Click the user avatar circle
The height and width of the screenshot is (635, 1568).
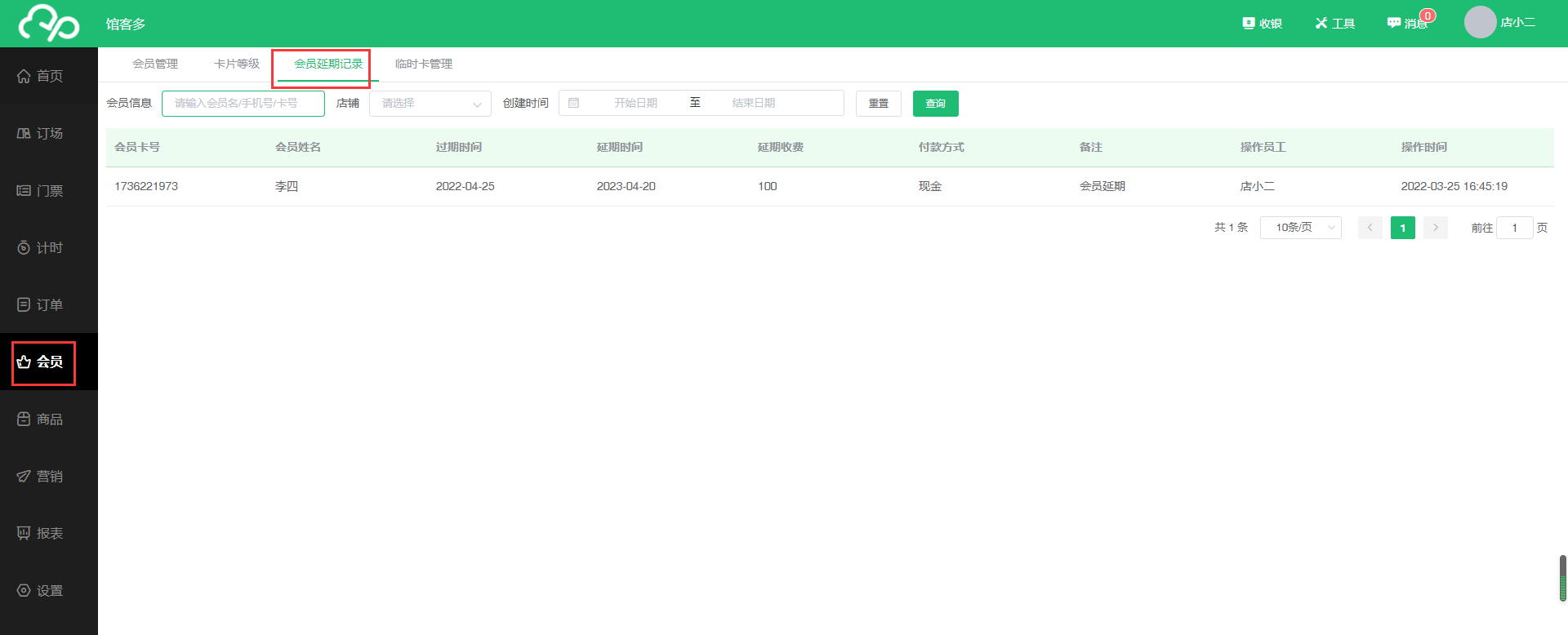click(x=1480, y=22)
